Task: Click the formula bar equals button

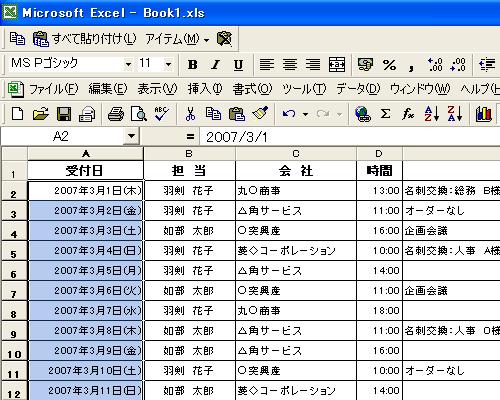Action: (x=190, y=137)
